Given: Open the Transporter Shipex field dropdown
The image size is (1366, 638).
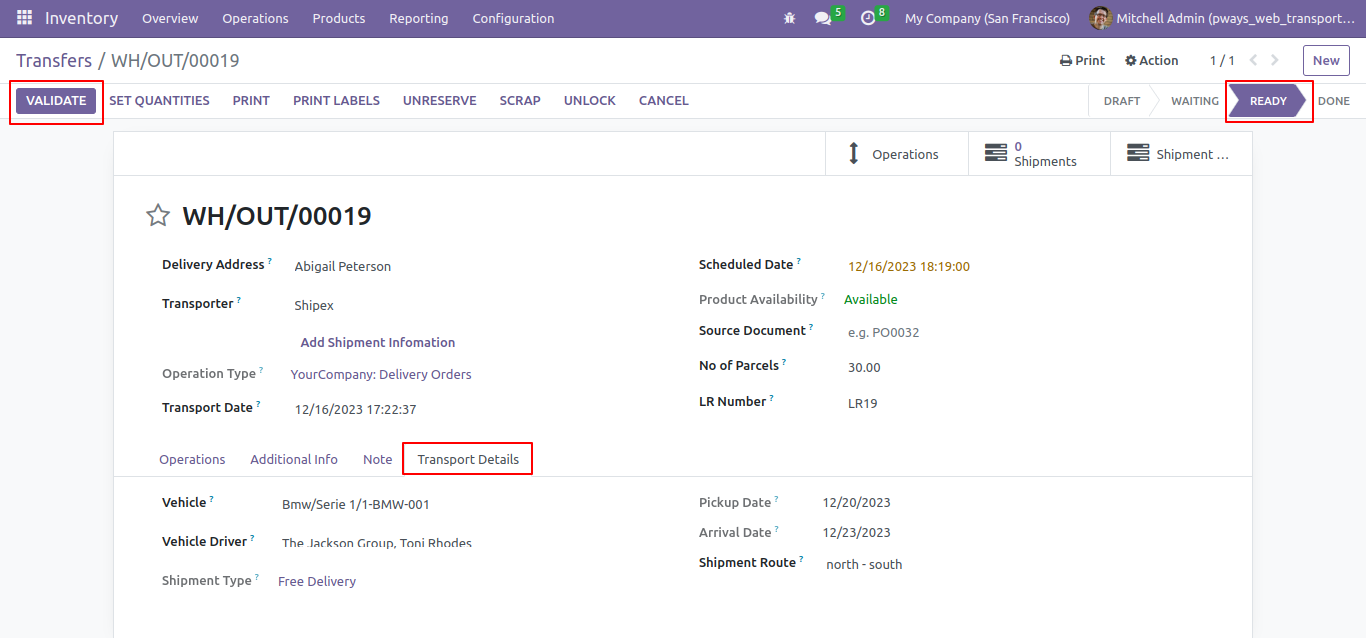Looking at the screenshot, I should (x=480, y=305).
